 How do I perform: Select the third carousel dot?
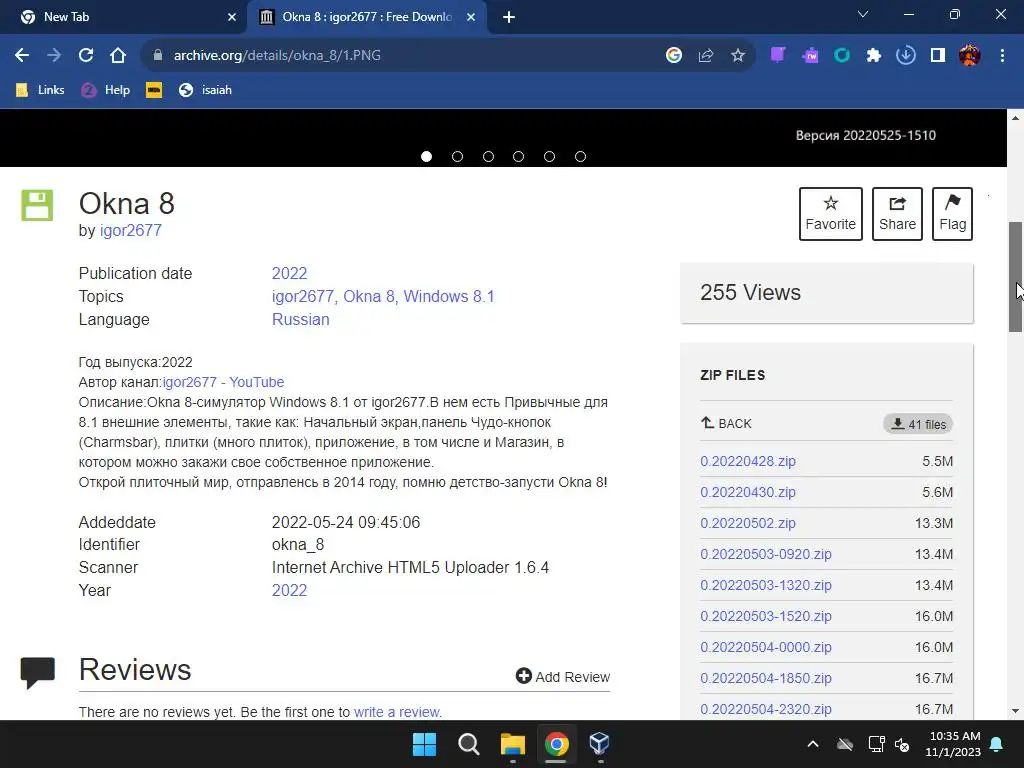coord(488,157)
